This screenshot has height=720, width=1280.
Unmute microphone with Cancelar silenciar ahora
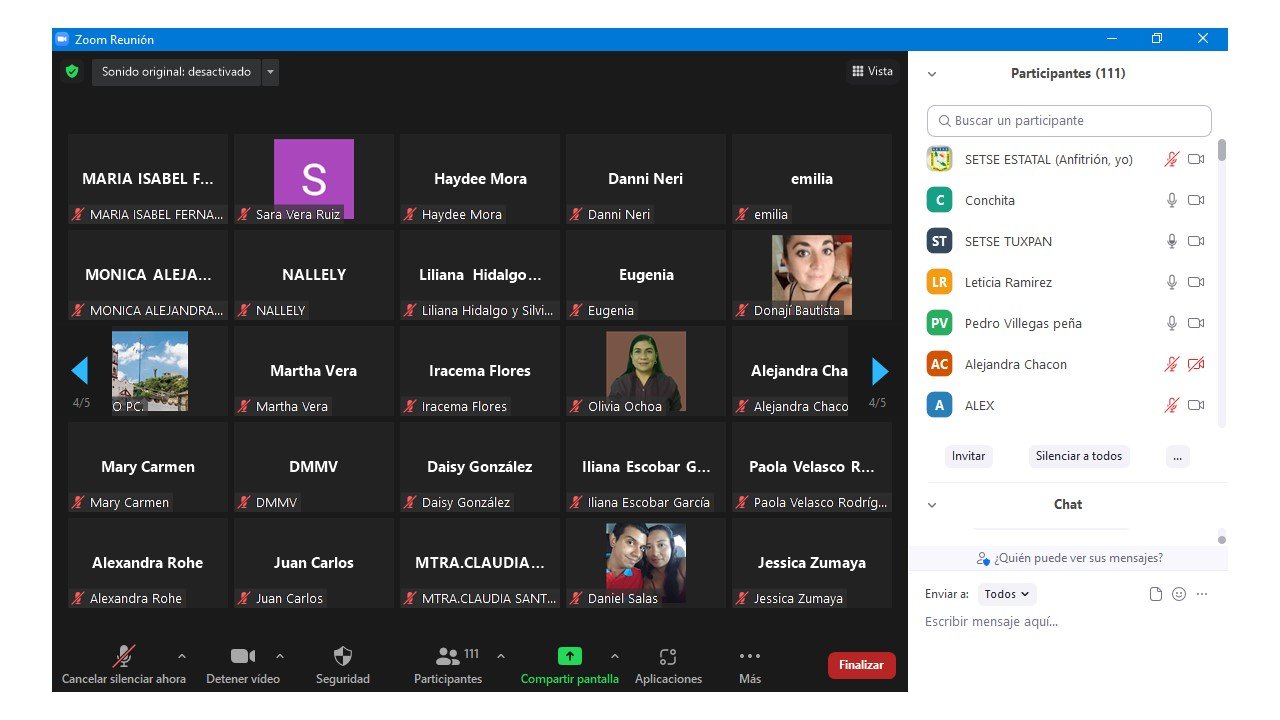coord(124,657)
